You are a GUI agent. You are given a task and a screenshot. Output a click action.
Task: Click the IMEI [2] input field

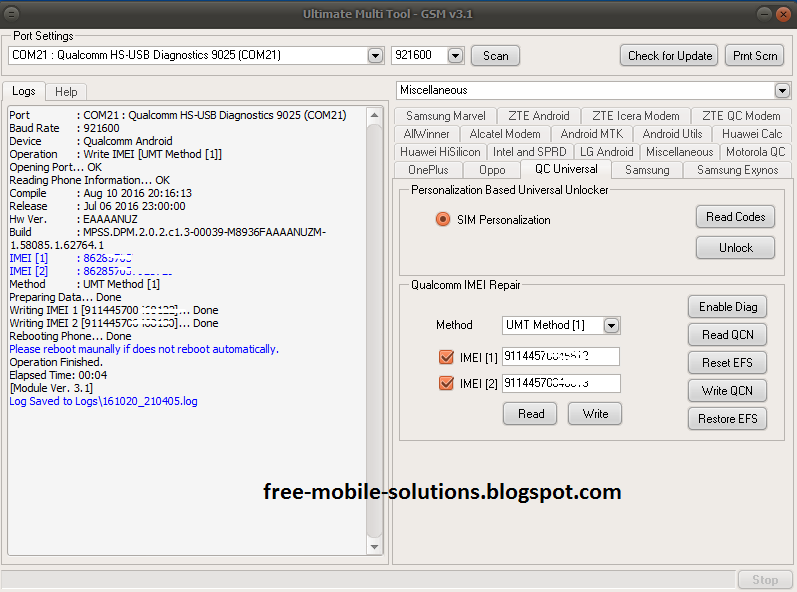point(561,383)
